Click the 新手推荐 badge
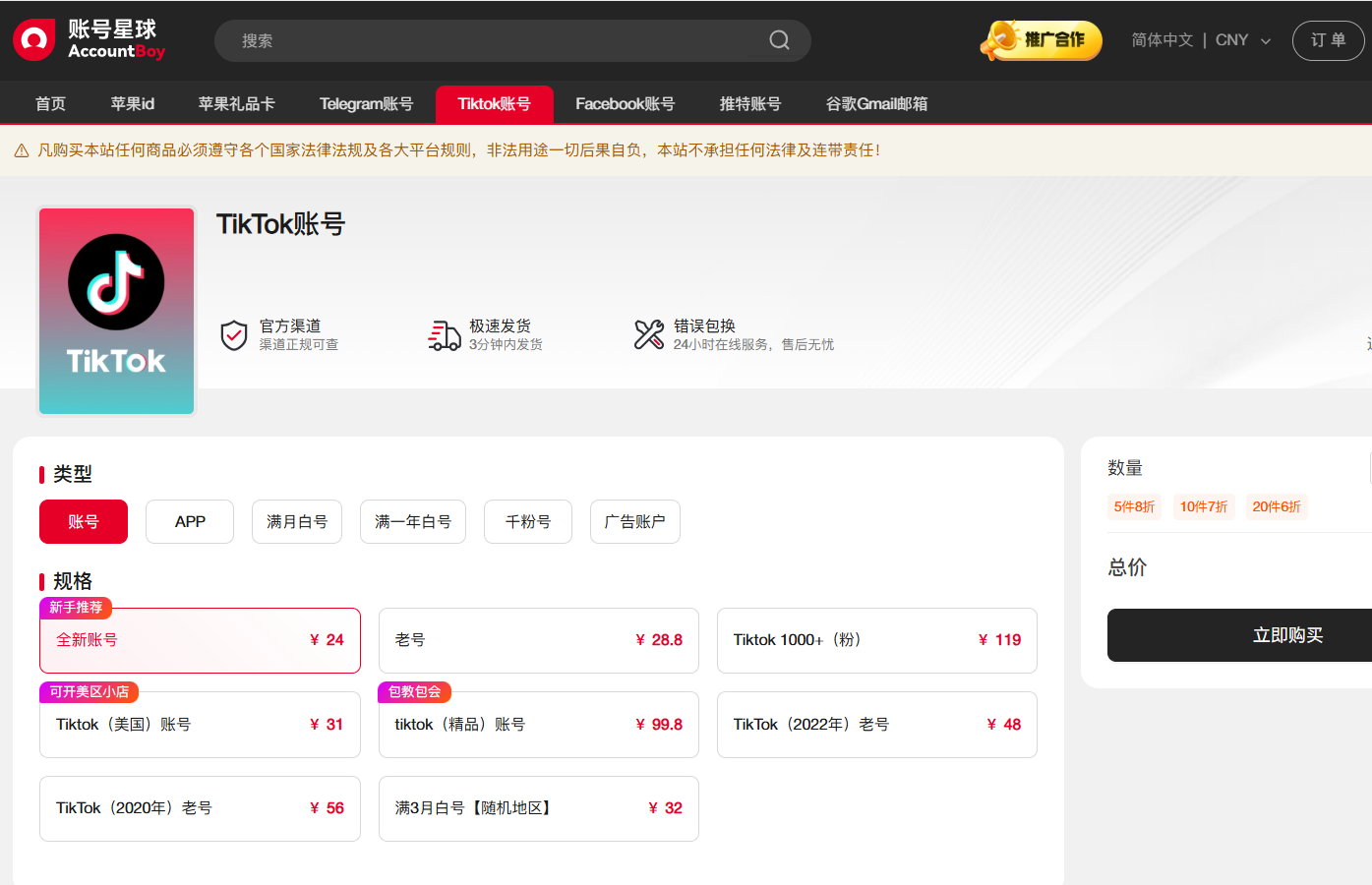1372x885 pixels. 76,608
